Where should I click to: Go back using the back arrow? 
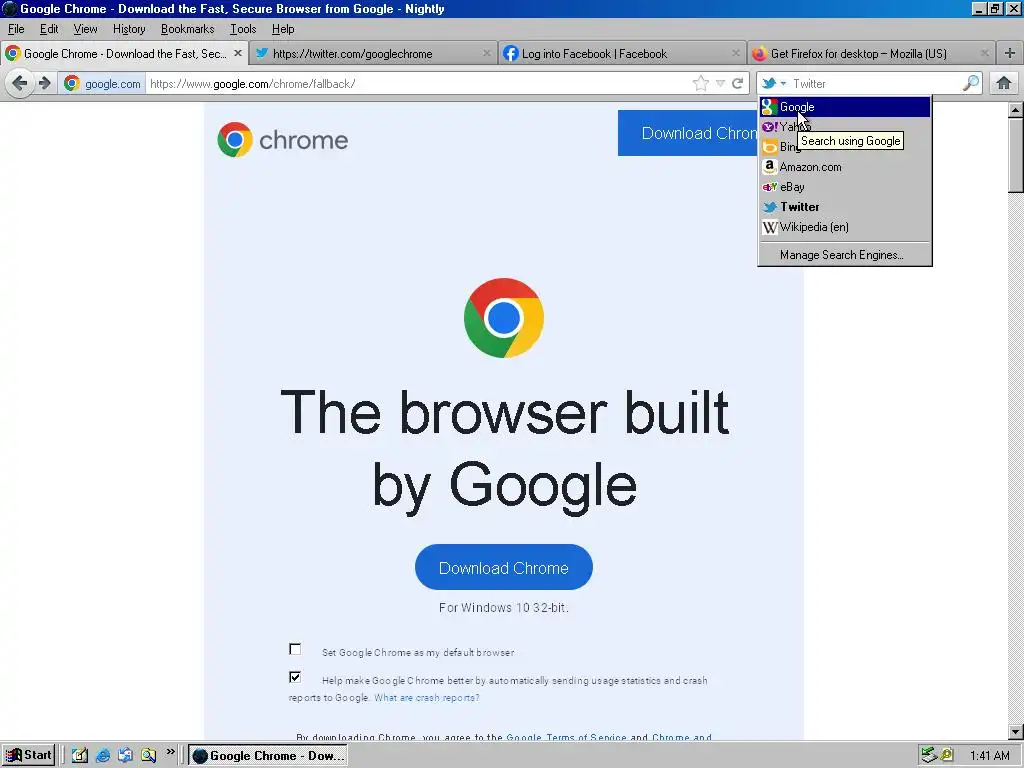click(20, 84)
